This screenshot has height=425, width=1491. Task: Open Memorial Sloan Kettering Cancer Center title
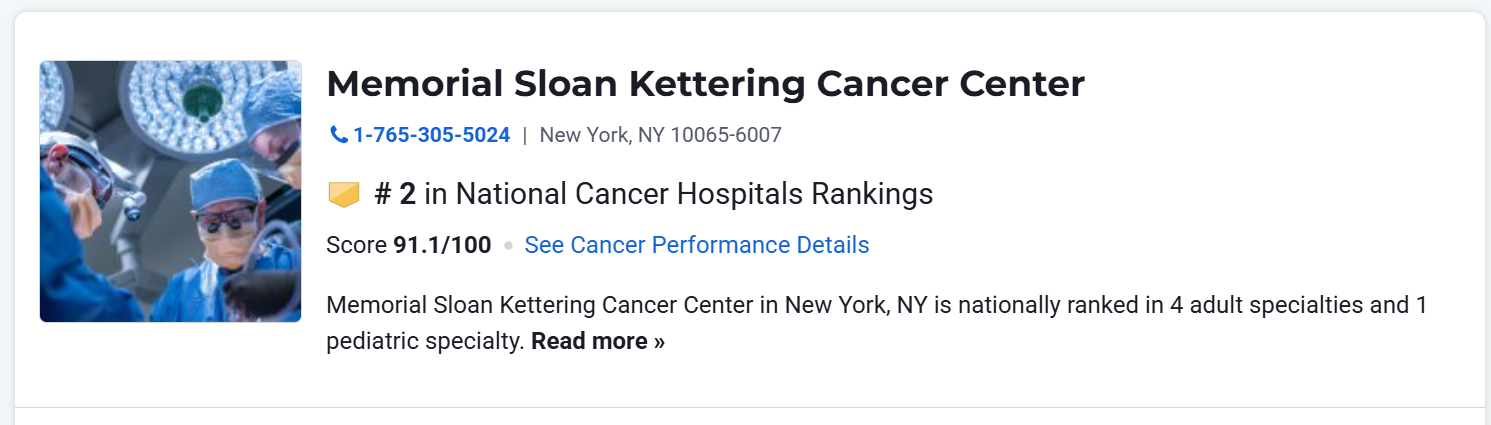pos(705,83)
